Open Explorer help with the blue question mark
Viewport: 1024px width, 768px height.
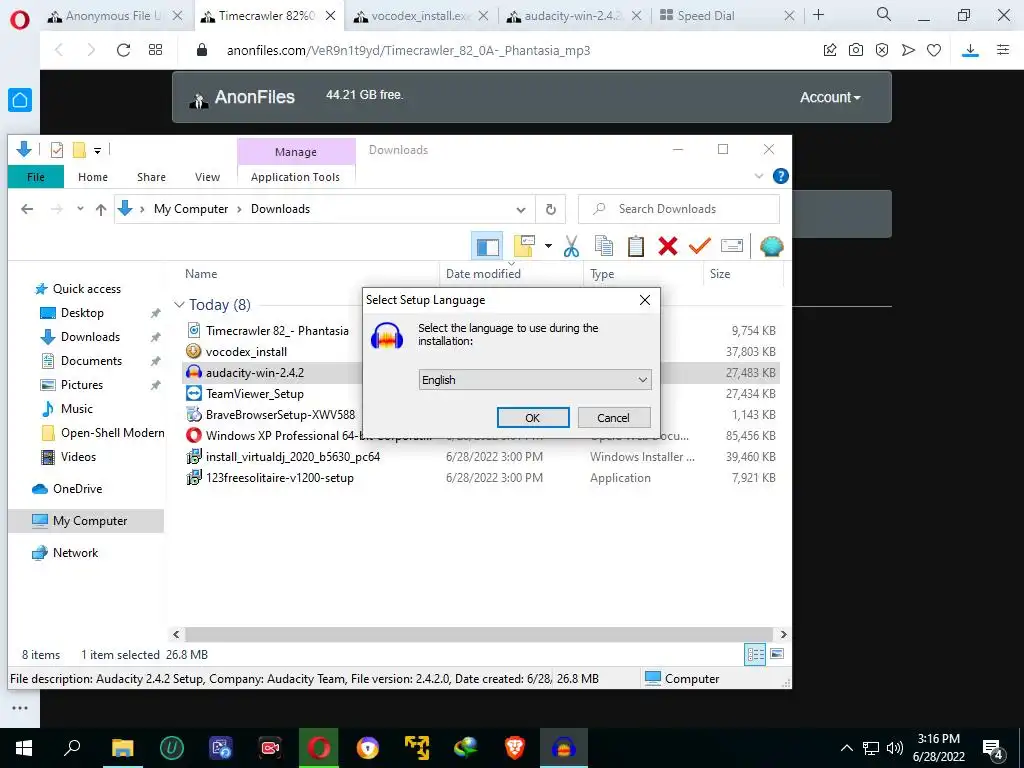(780, 176)
